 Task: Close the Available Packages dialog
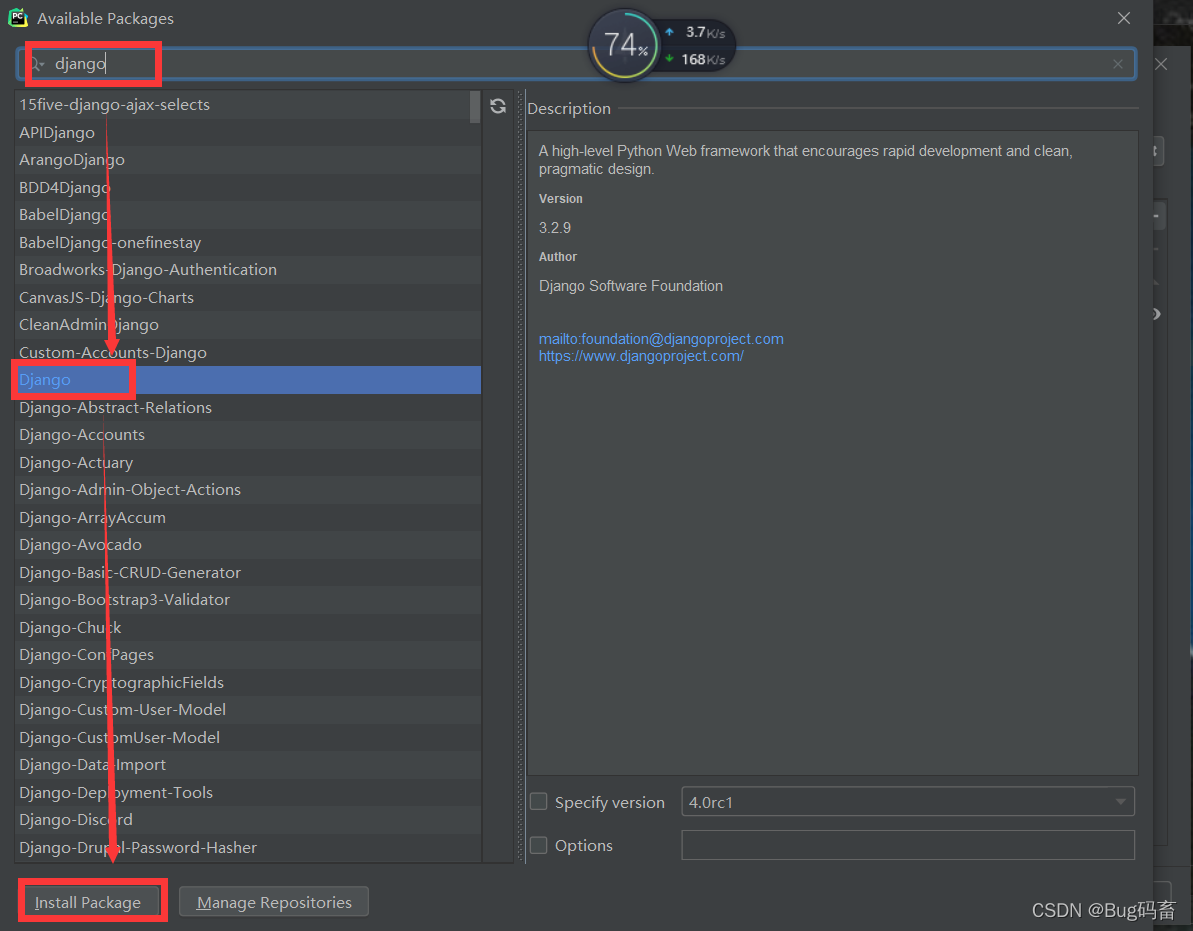coord(1124,17)
